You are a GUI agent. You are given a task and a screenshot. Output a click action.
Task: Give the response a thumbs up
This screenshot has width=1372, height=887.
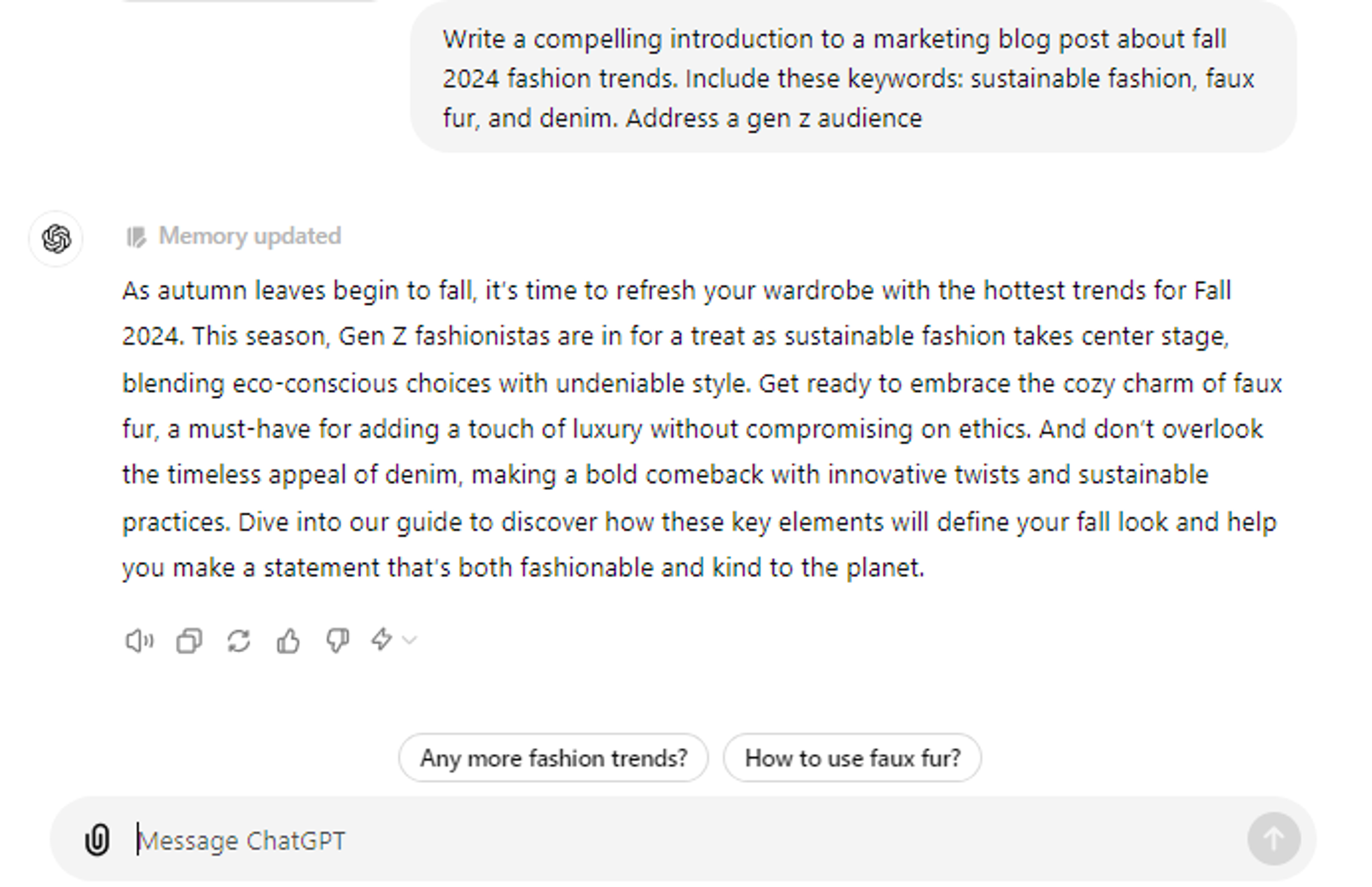[x=288, y=640]
